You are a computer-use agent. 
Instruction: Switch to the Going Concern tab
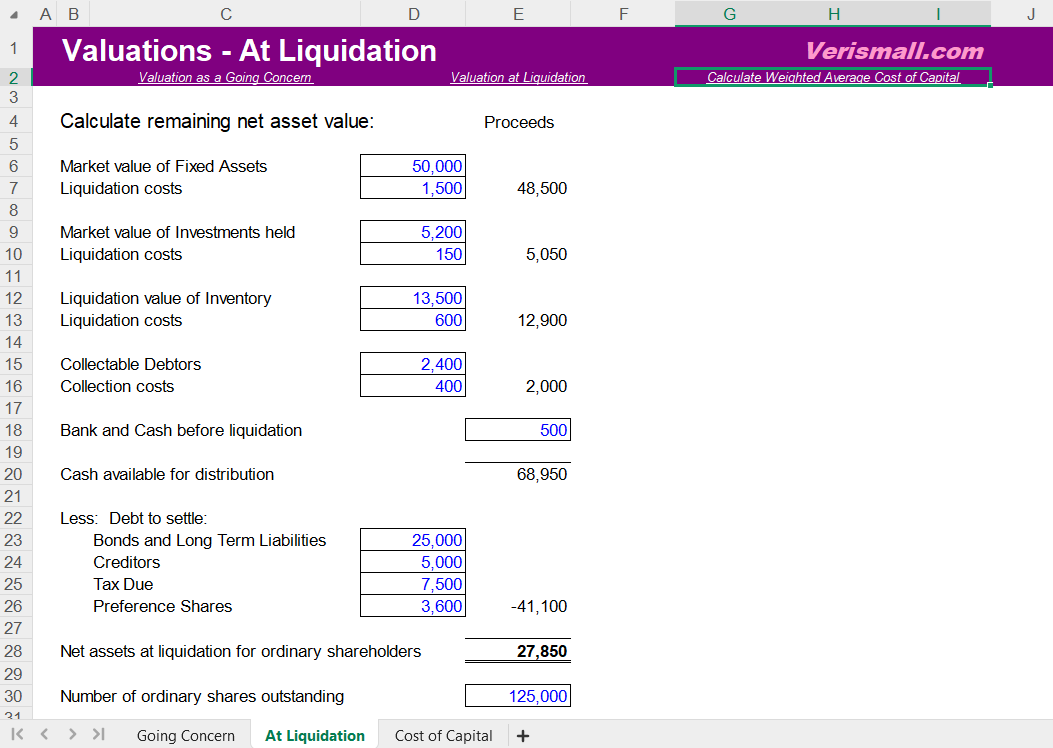point(185,736)
